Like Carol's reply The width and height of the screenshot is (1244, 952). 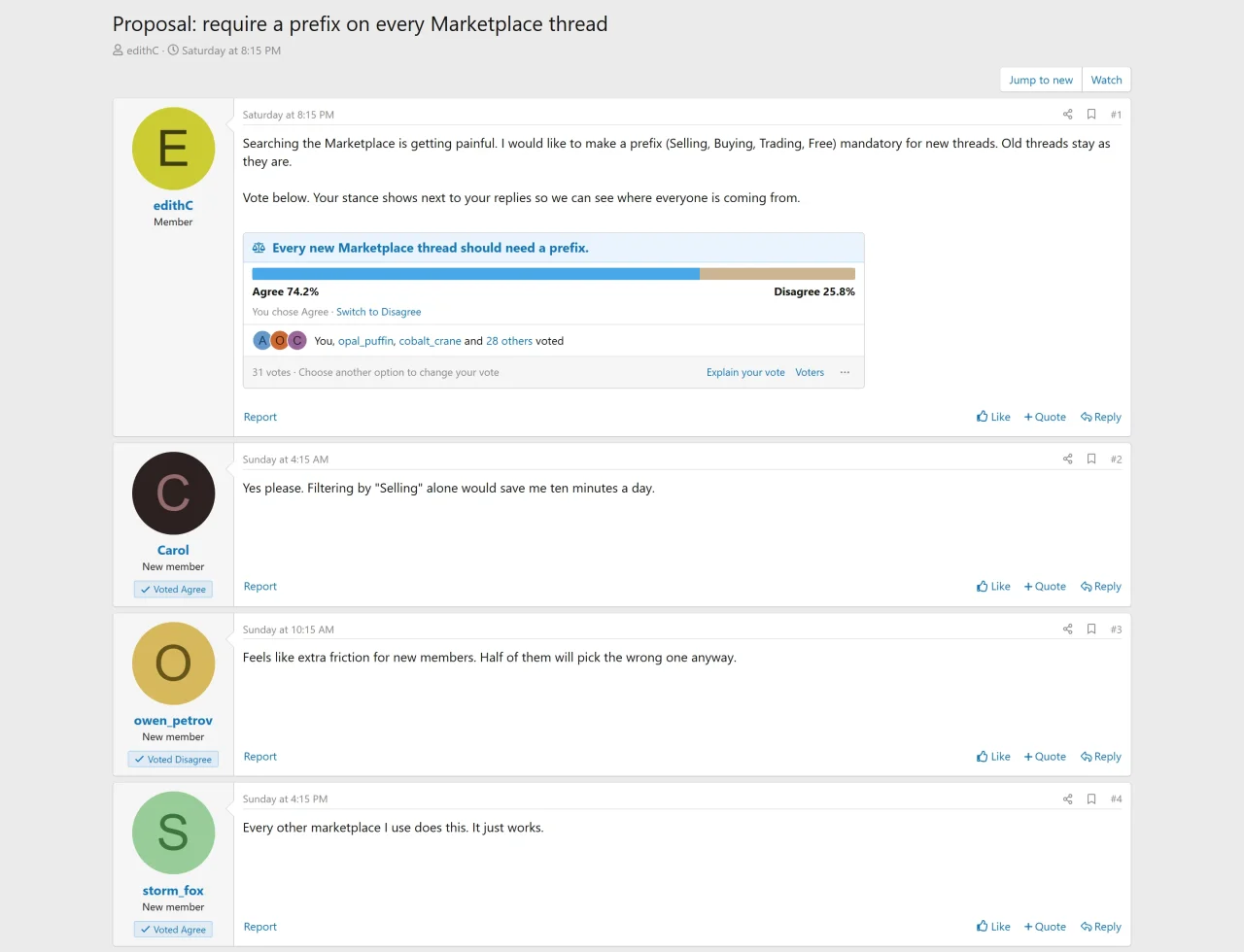point(993,587)
